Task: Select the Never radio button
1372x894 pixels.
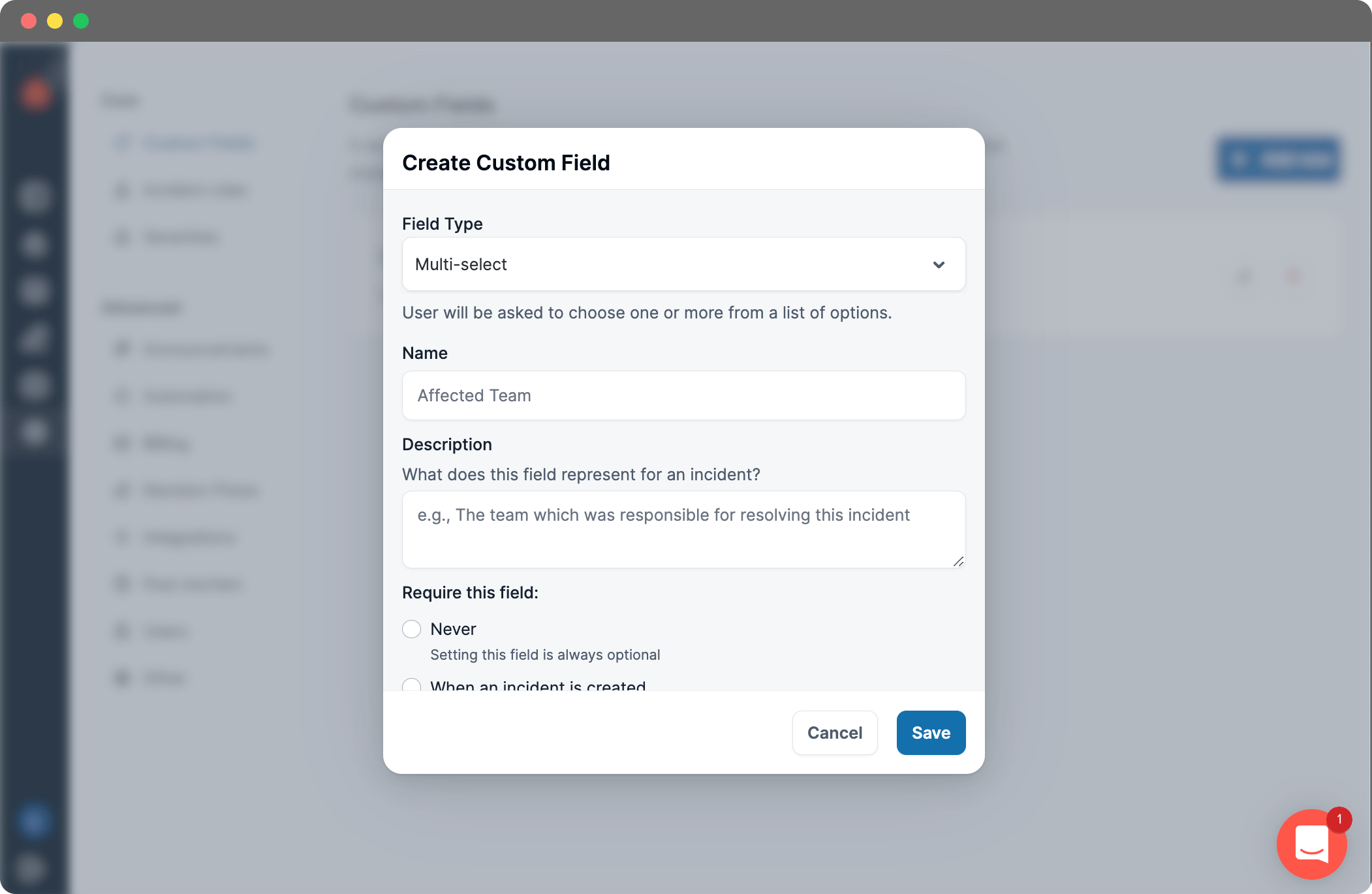Action: 412,629
